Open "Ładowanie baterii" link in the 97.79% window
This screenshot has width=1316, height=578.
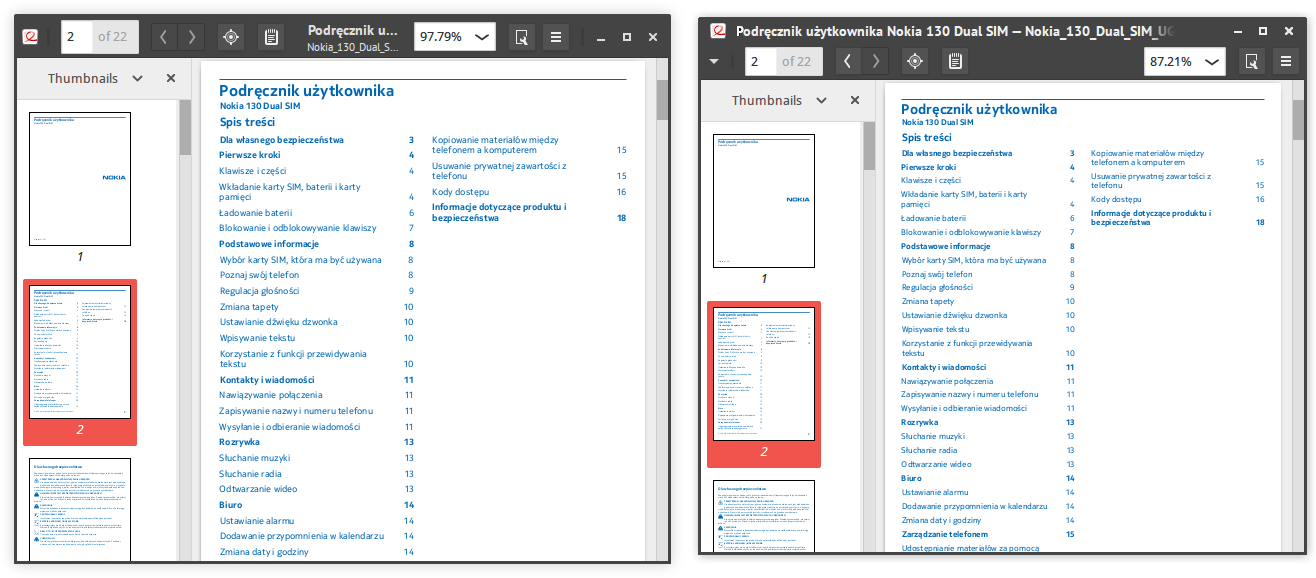[256, 212]
